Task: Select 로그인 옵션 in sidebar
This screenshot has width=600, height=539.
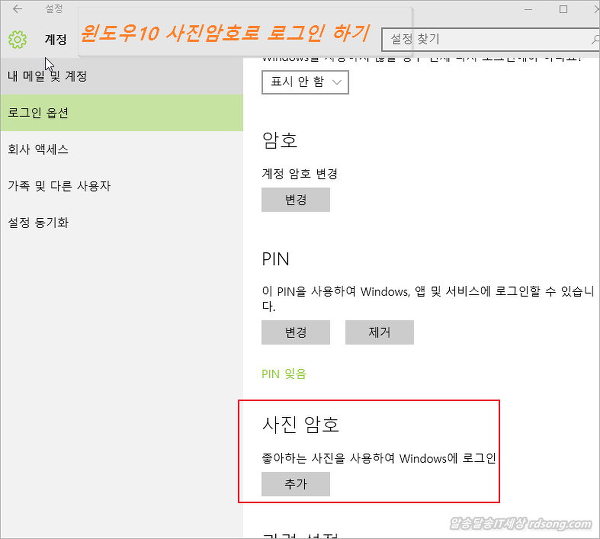Action: pyautogui.click(x=121, y=113)
